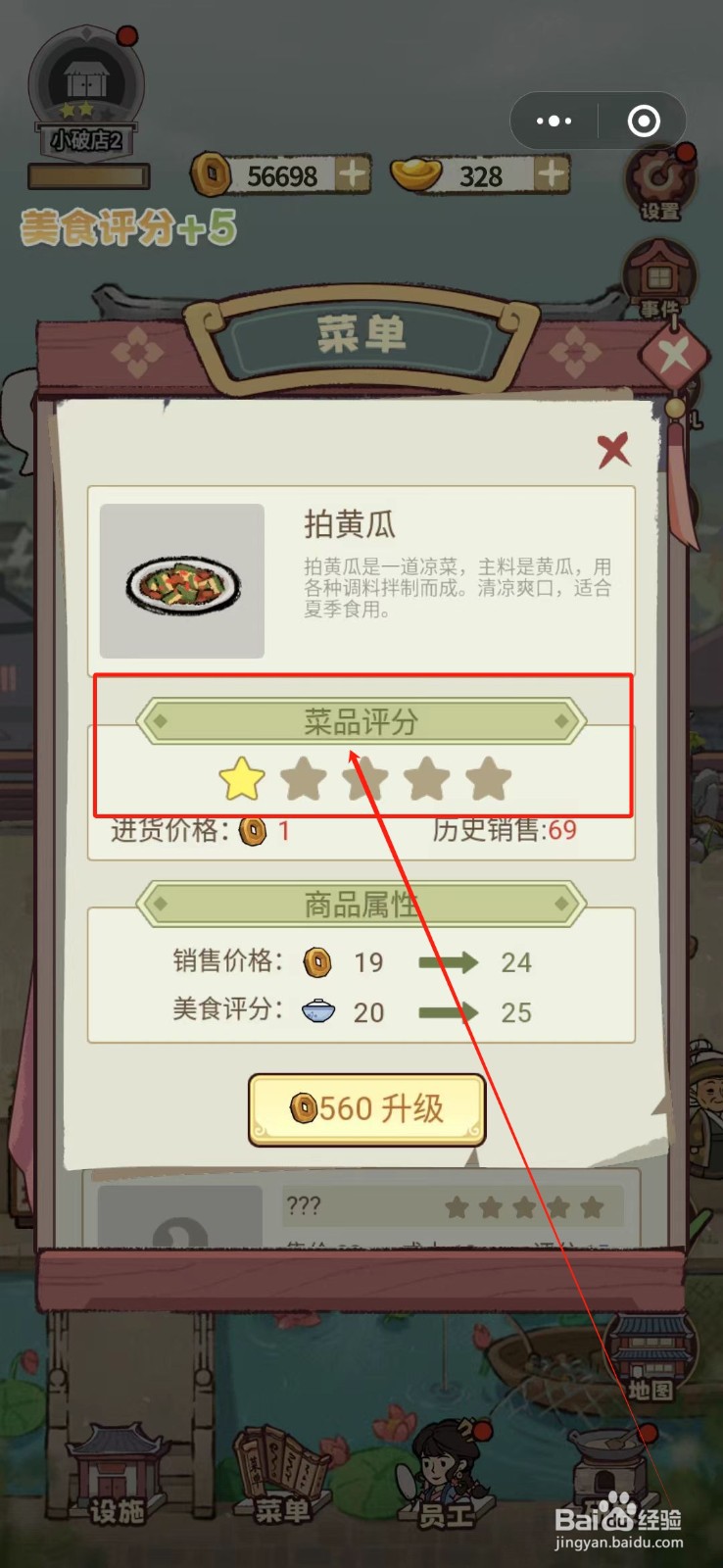Open the 地图 map icon
This screenshot has width=723, height=1568.
tap(651, 1358)
